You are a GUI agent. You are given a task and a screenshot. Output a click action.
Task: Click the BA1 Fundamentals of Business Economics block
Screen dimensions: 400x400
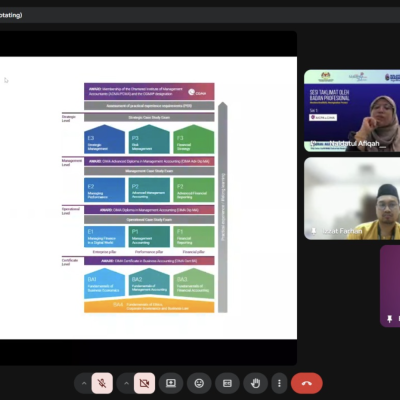tap(104, 283)
